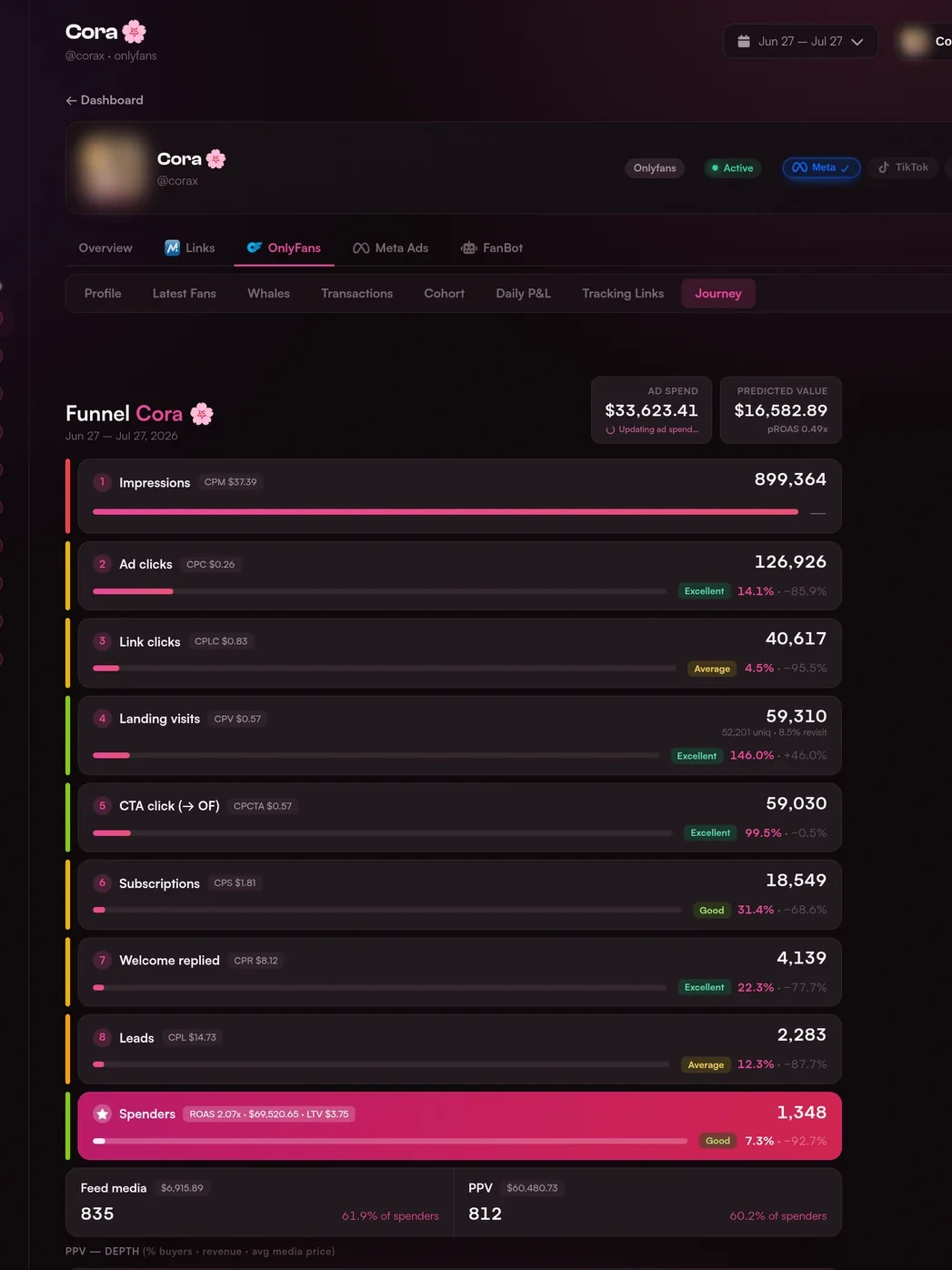Click the Impressions funnel row
This screenshot has width=952, height=1270.
click(459, 496)
